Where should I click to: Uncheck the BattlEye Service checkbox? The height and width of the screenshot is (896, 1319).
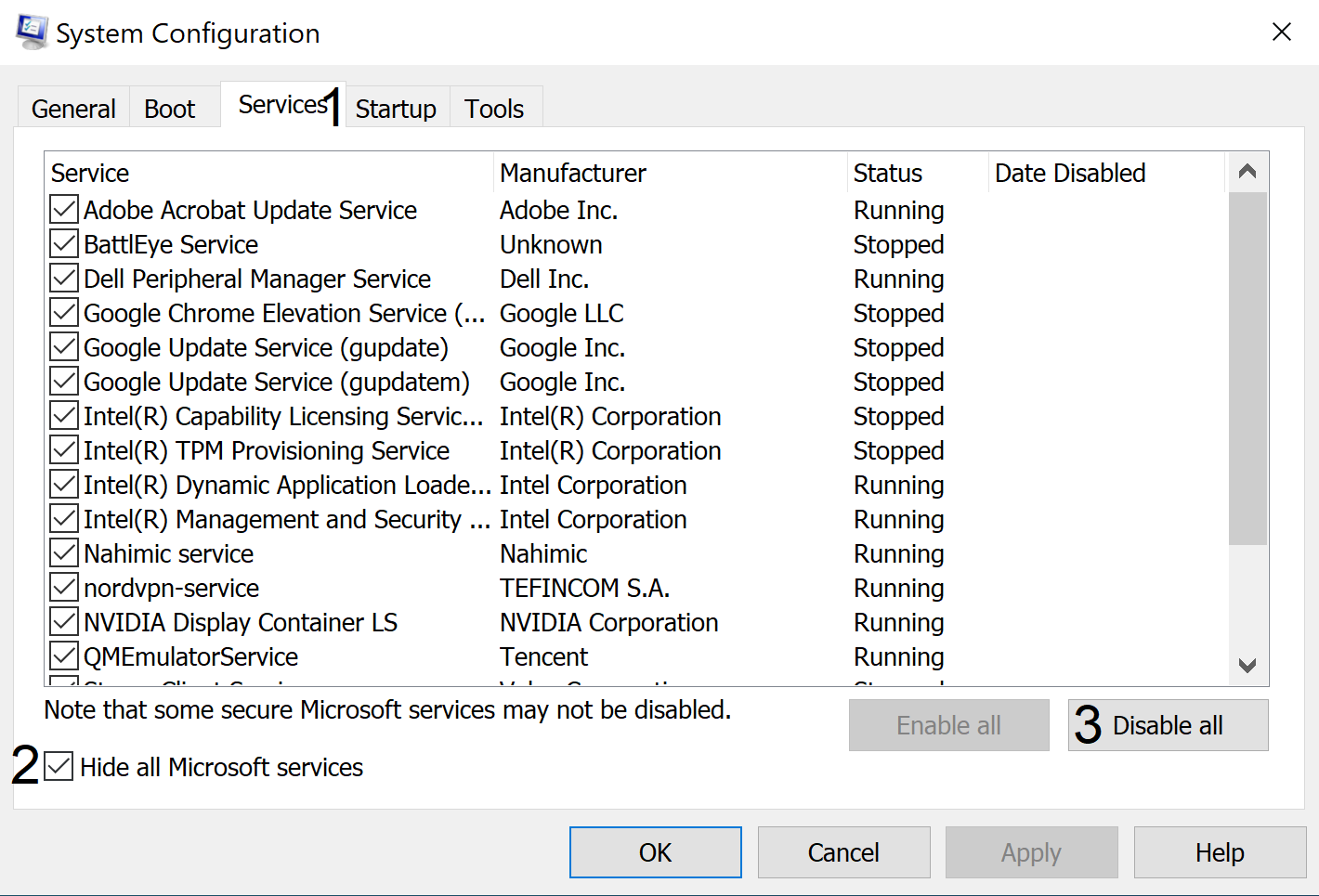(64, 244)
